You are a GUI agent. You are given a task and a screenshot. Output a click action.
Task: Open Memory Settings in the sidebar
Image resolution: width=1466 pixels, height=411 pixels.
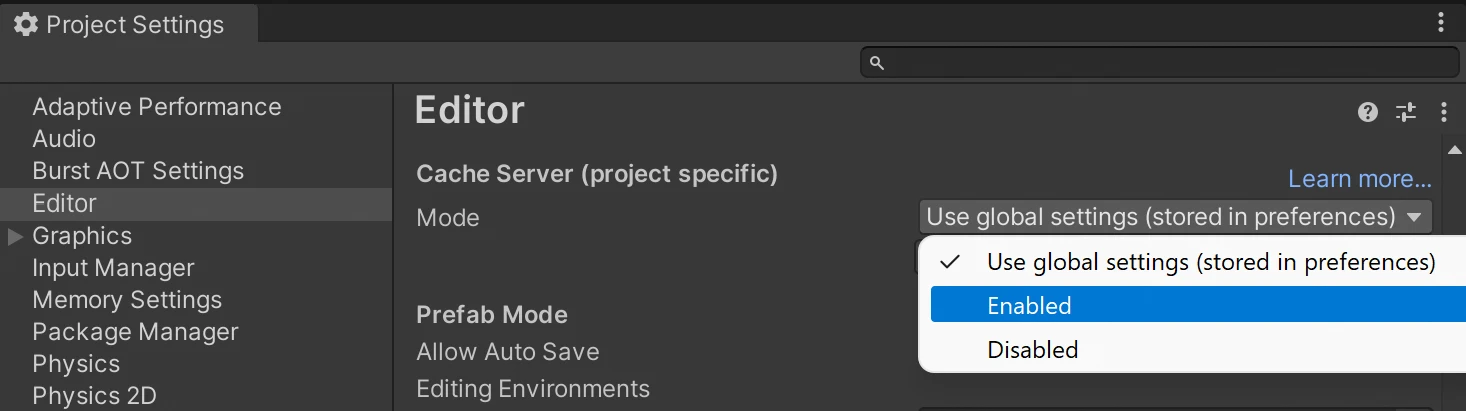point(127,300)
